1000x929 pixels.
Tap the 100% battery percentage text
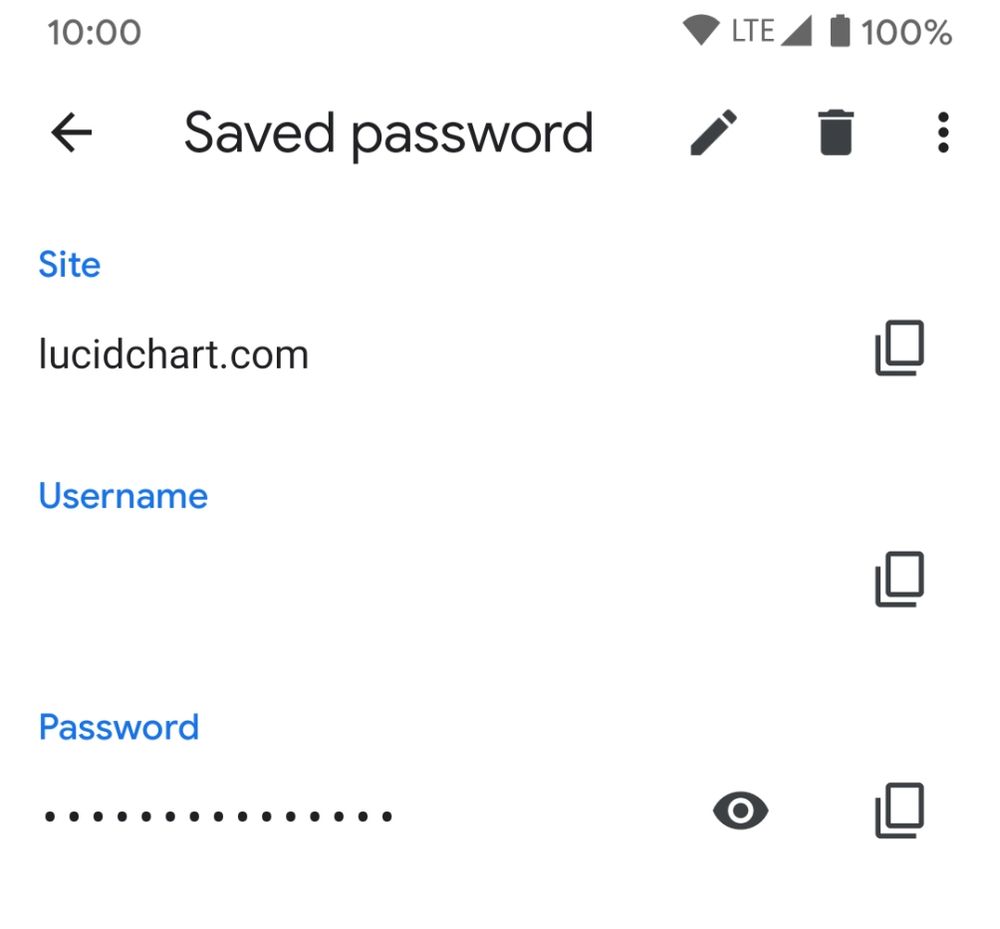click(906, 33)
